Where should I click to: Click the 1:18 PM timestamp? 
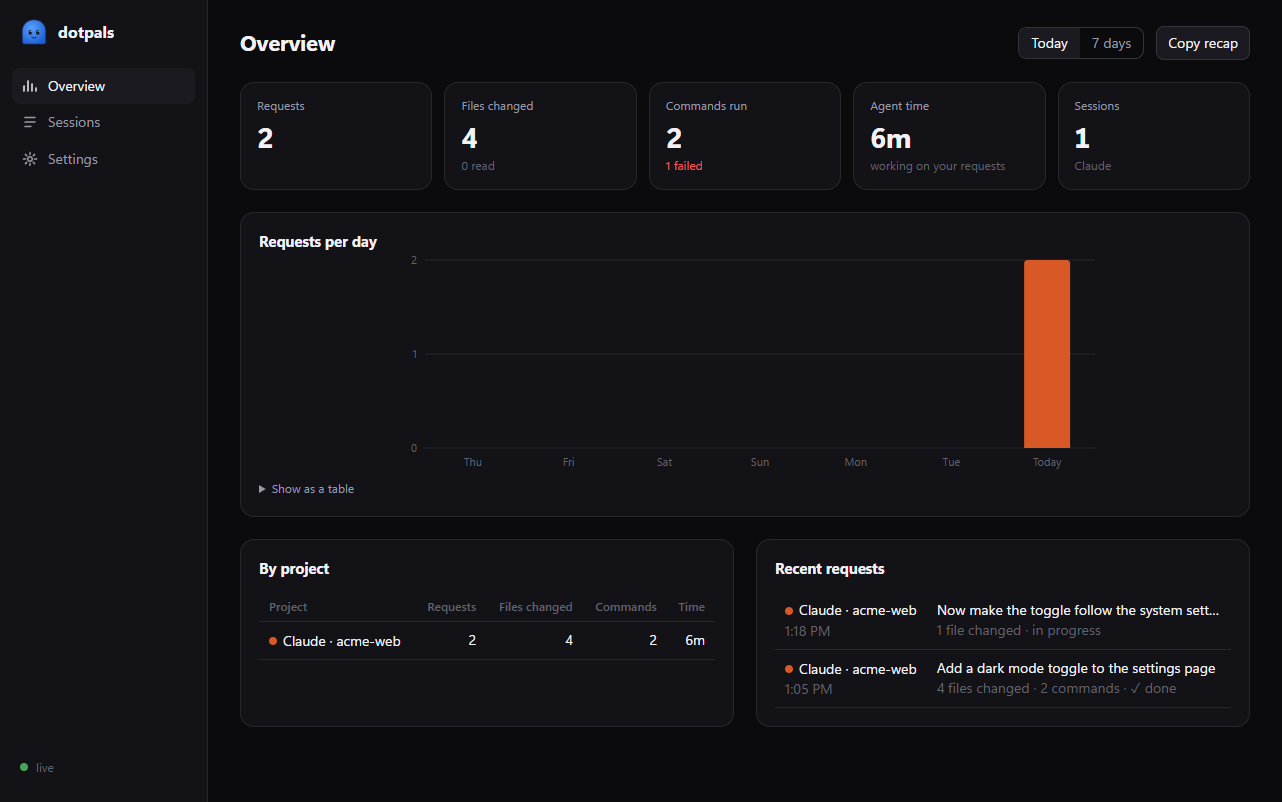click(808, 631)
